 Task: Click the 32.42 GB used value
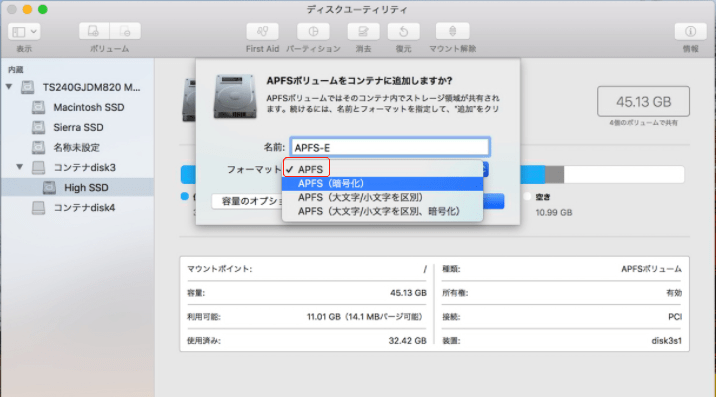(x=407, y=340)
